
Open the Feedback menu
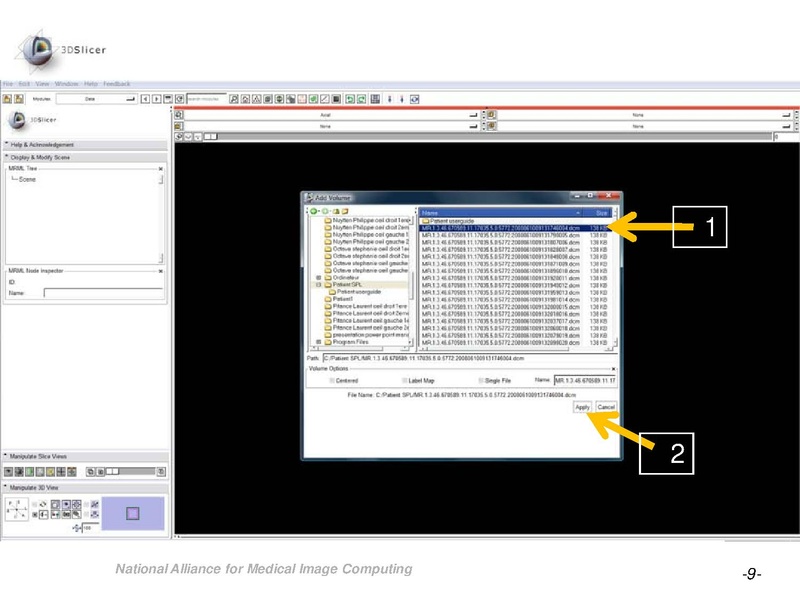(116, 84)
